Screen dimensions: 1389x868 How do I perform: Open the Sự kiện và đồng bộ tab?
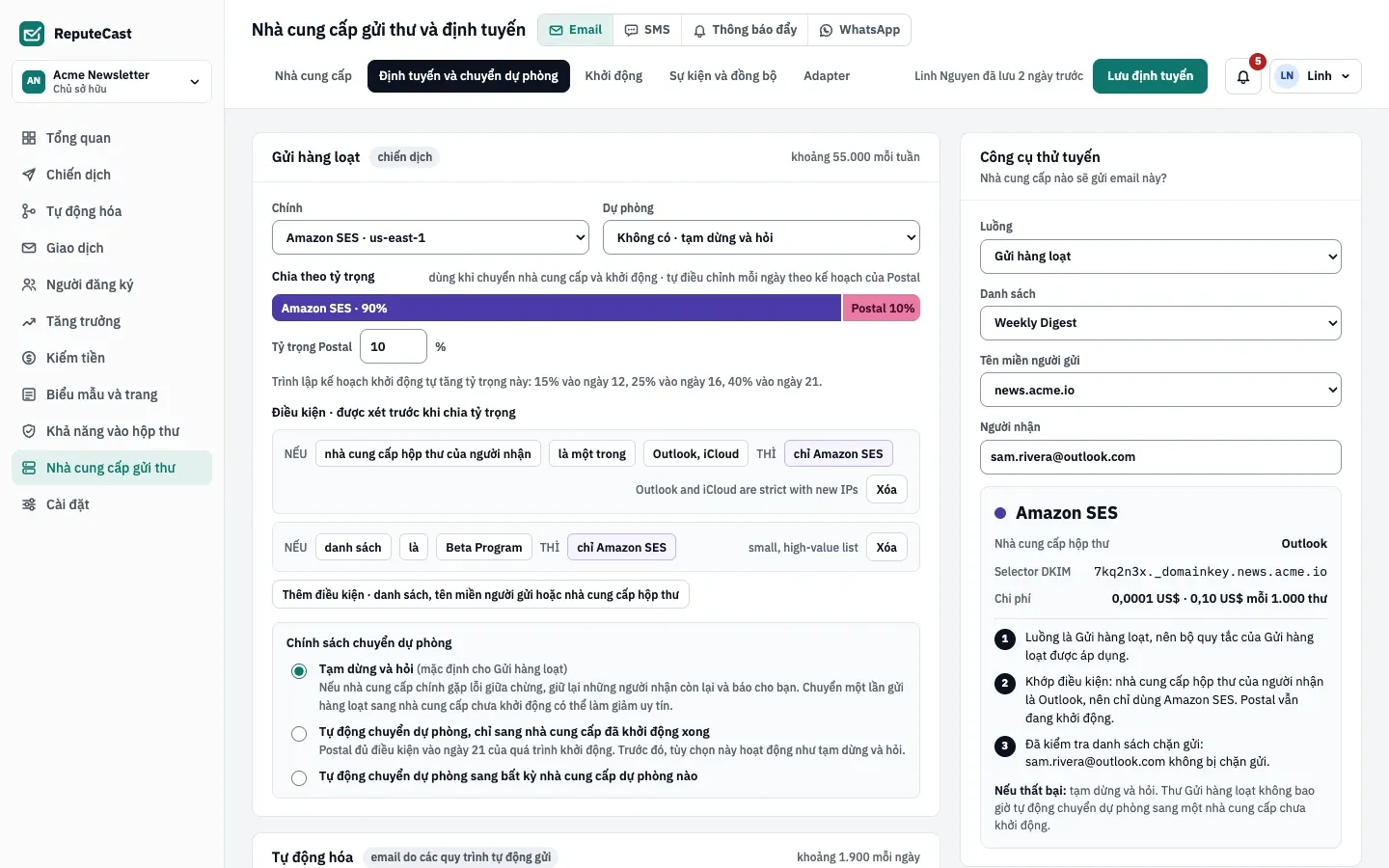point(722,76)
